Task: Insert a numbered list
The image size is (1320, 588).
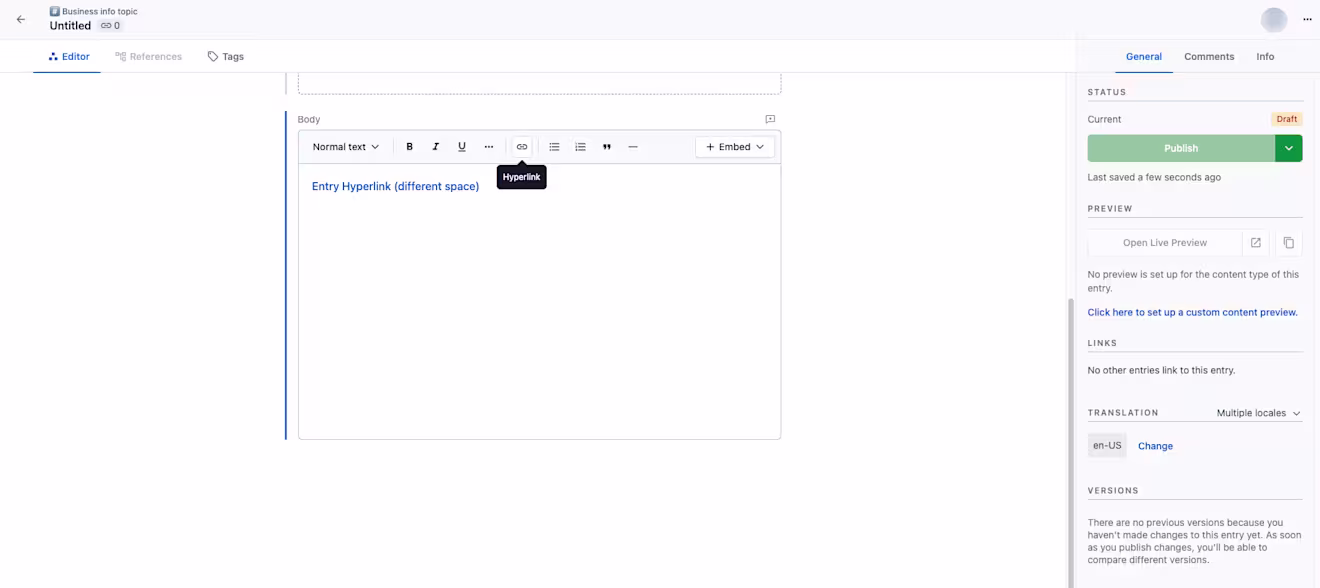Action: pyautogui.click(x=580, y=147)
